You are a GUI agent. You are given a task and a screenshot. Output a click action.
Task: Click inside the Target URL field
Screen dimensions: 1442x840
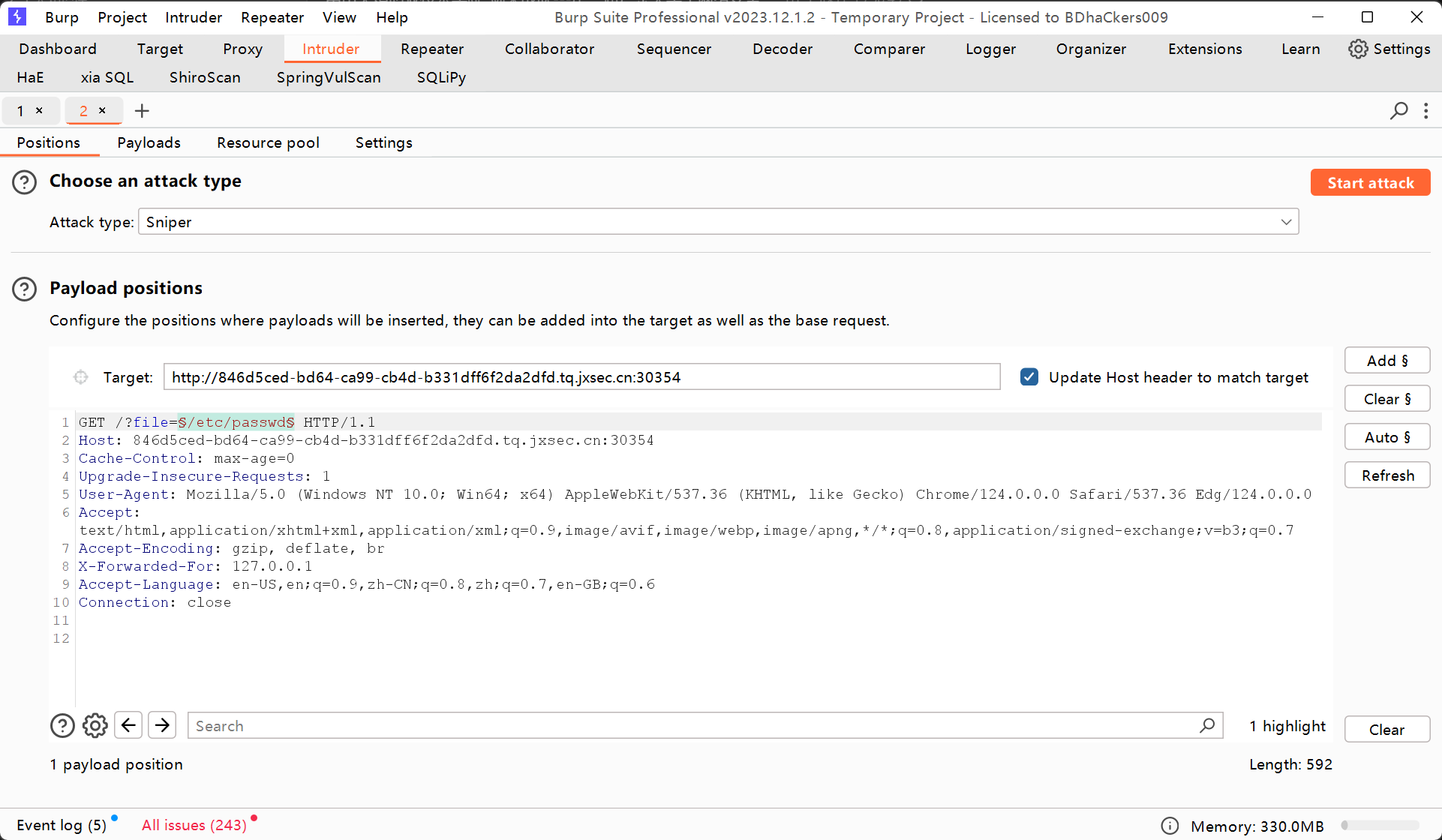coord(581,377)
